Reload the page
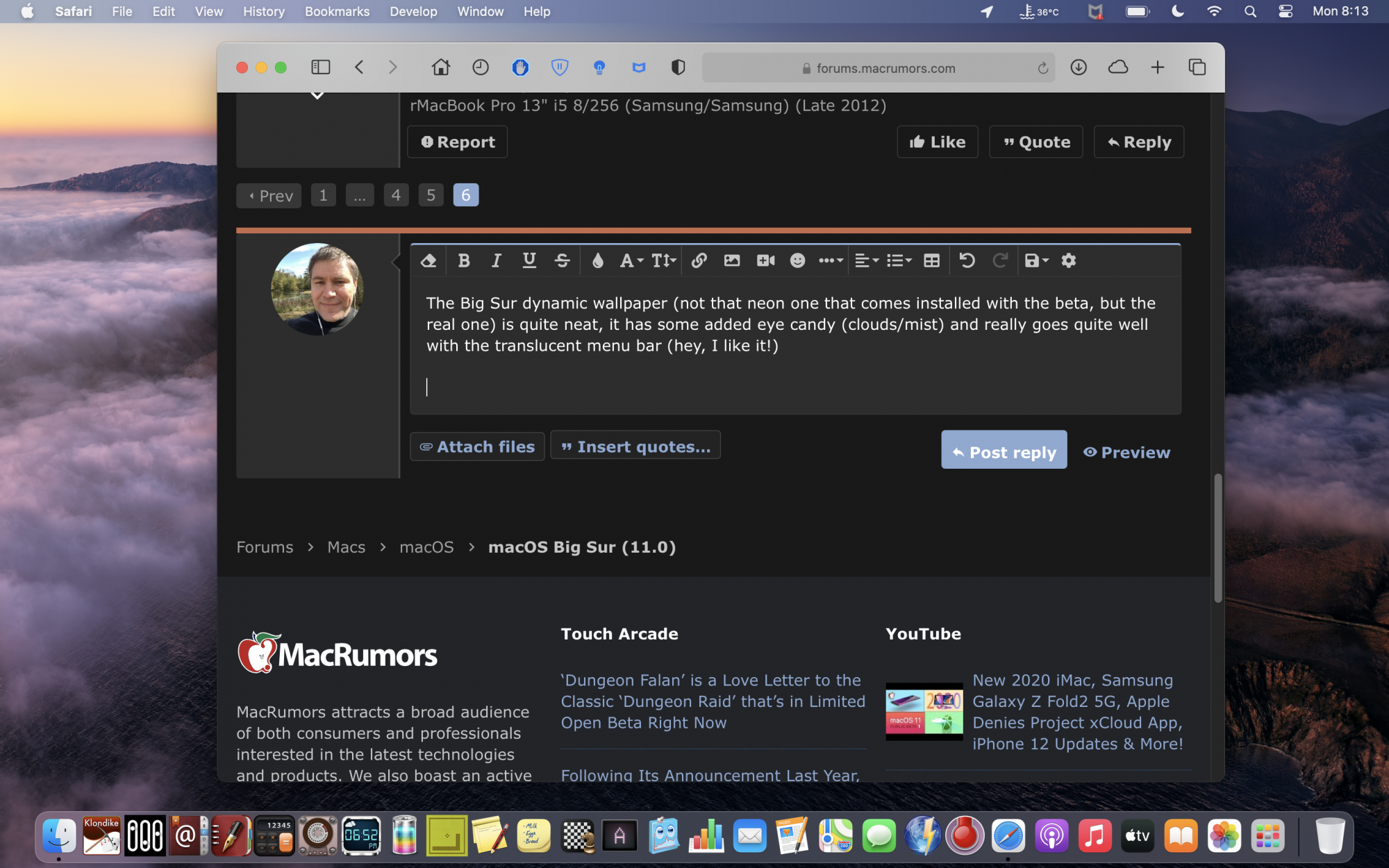Screen dimensions: 1389x868 (x=1042, y=68)
